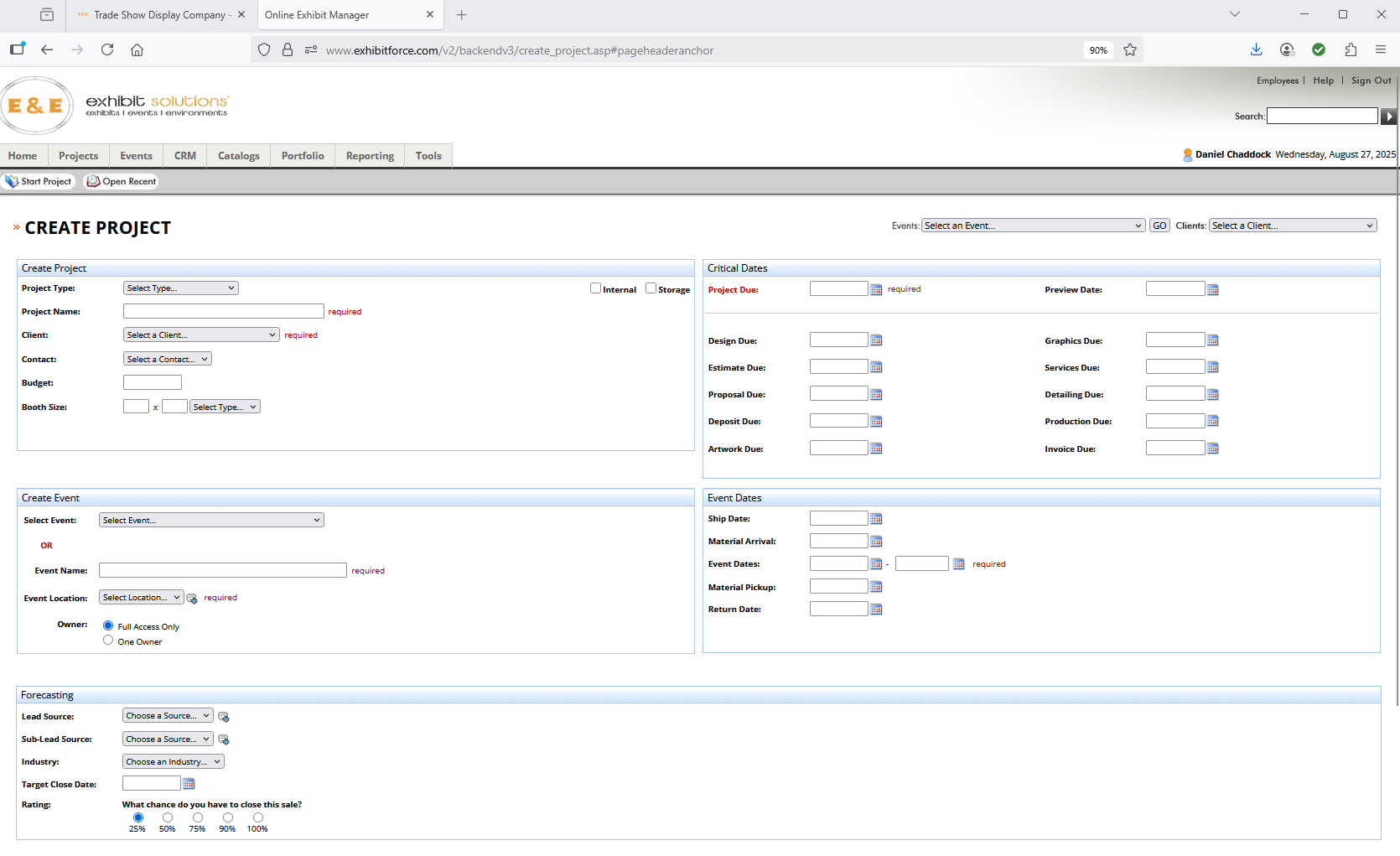Open calendar picker for Artwork Due

[876, 449]
